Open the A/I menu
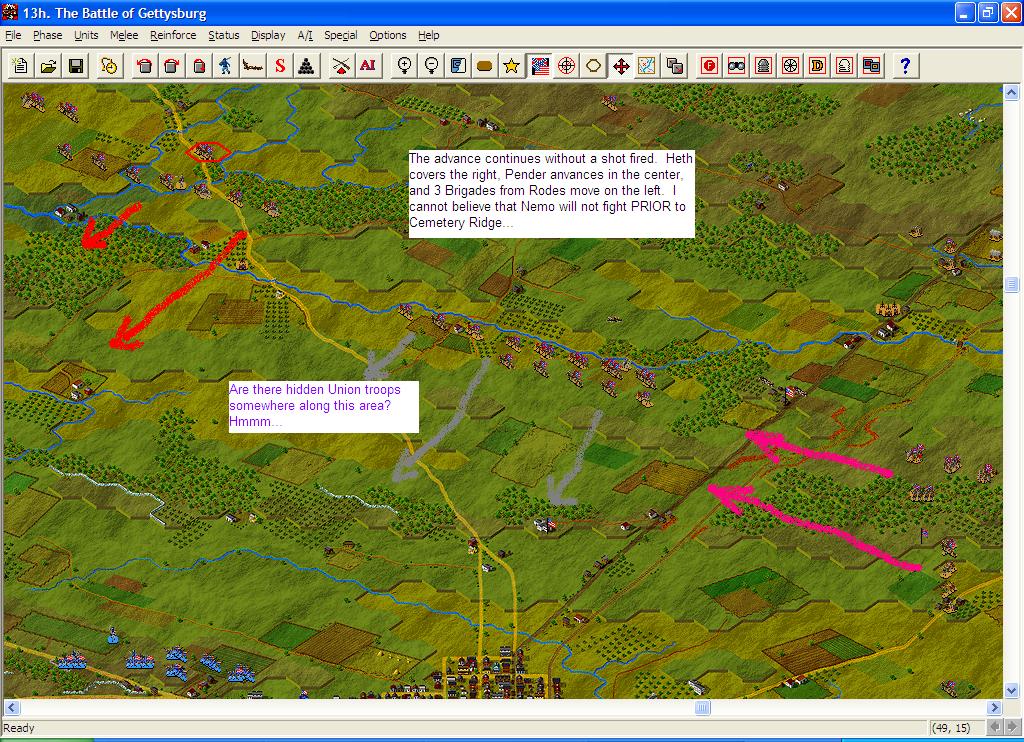The height and width of the screenshot is (742, 1024). point(305,35)
